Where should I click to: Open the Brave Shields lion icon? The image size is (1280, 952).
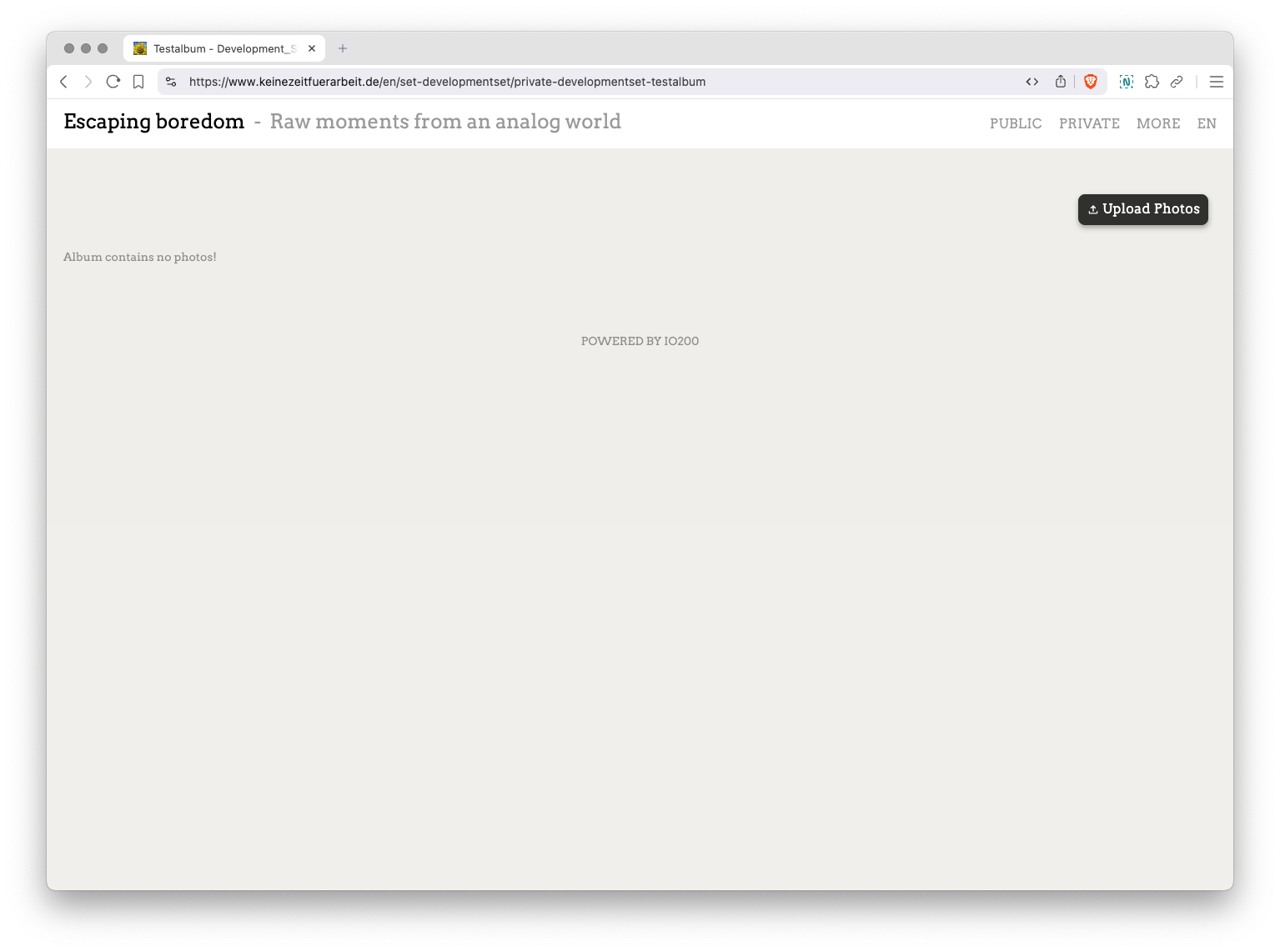click(x=1090, y=82)
